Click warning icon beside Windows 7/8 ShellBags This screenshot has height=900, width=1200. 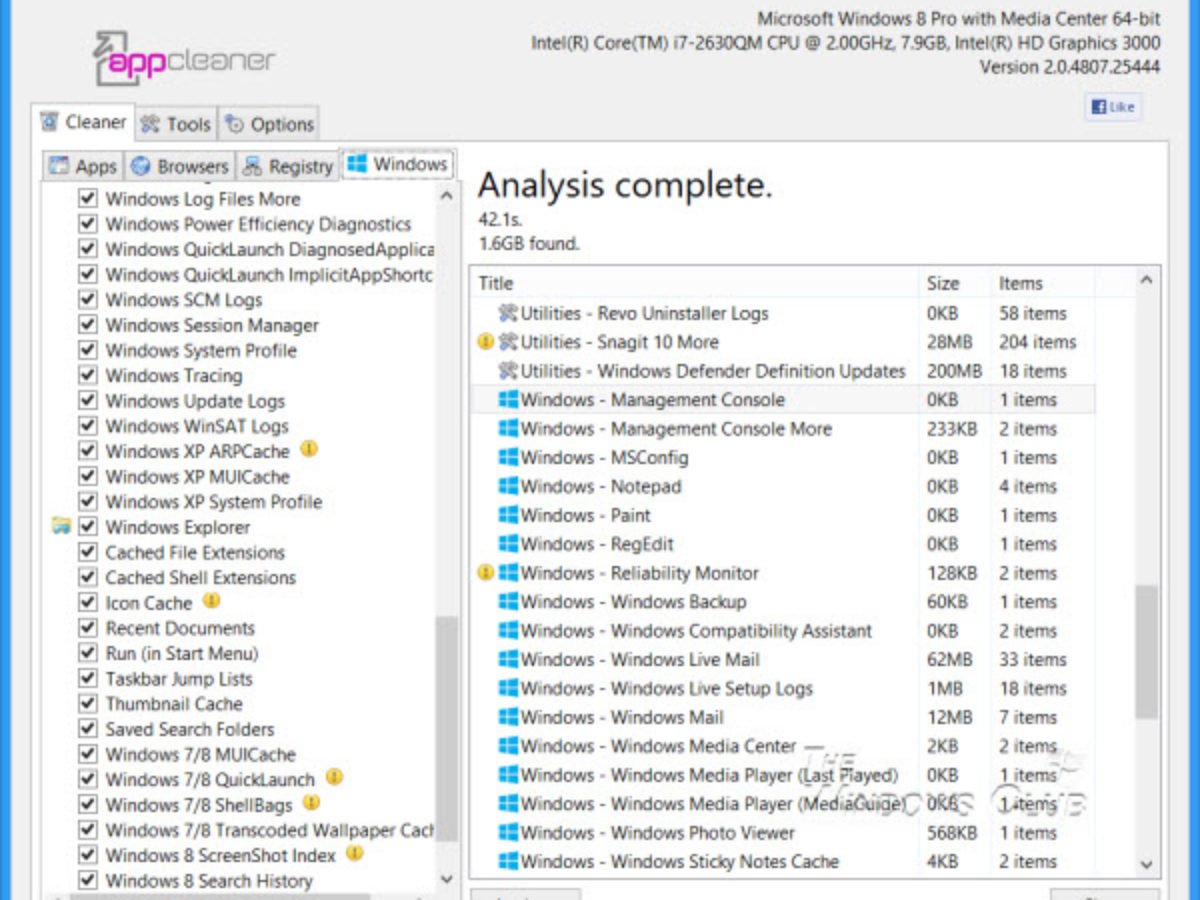(311, 803)
